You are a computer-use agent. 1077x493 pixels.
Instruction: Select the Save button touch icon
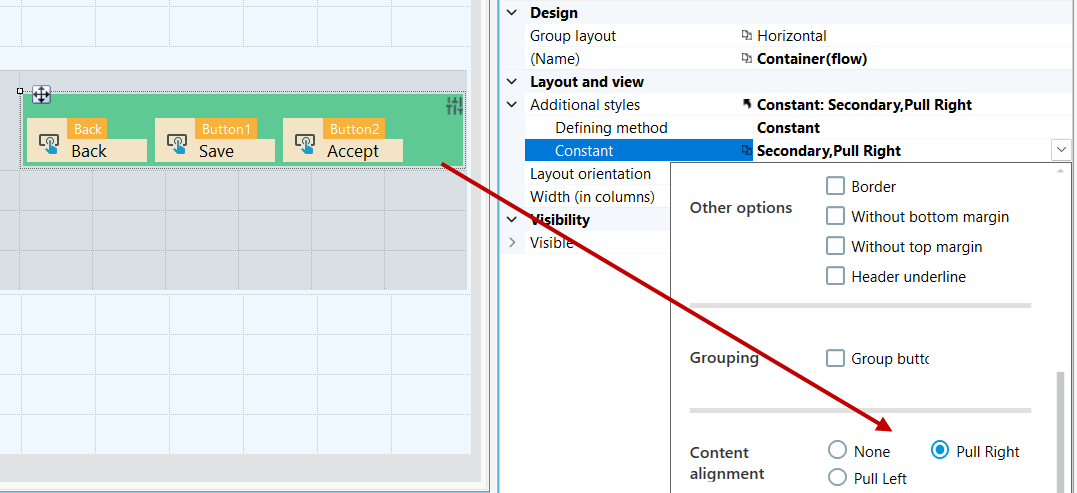tap(177, 144)
